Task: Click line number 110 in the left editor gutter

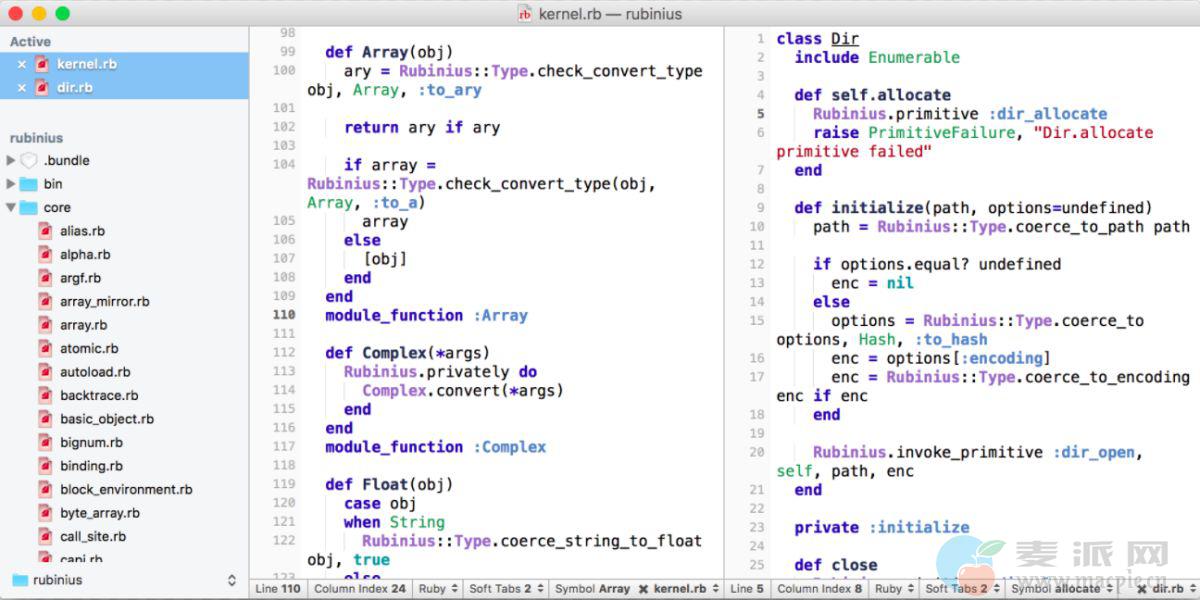Action: pos(284,315)
